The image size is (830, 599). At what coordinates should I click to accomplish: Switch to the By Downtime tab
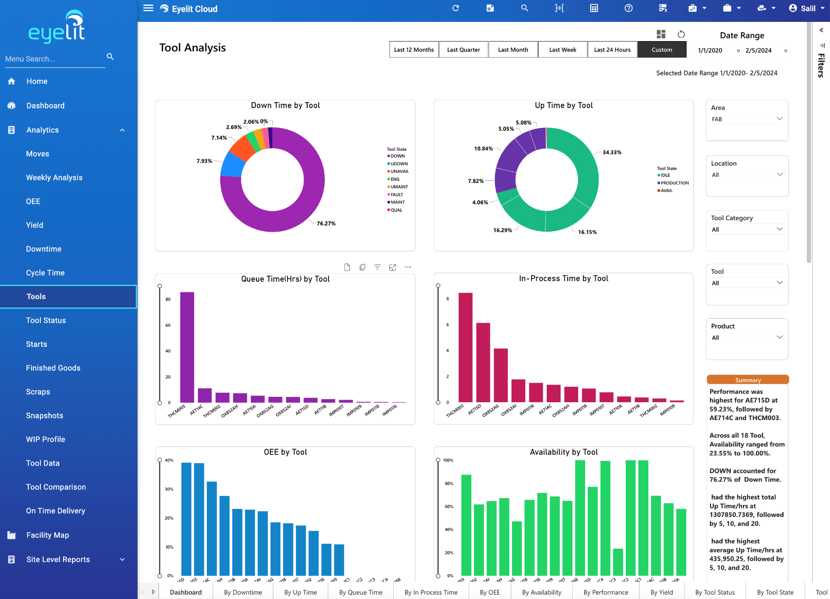pyautogui.click(x=242, y=592)
